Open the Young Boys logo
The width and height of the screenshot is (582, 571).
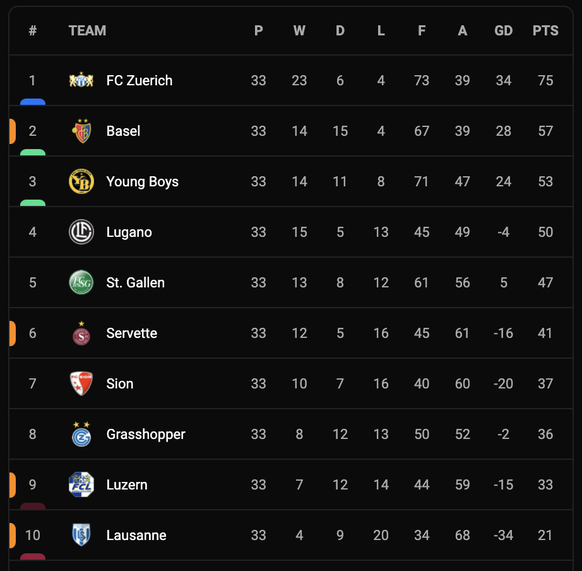[81, 181]
